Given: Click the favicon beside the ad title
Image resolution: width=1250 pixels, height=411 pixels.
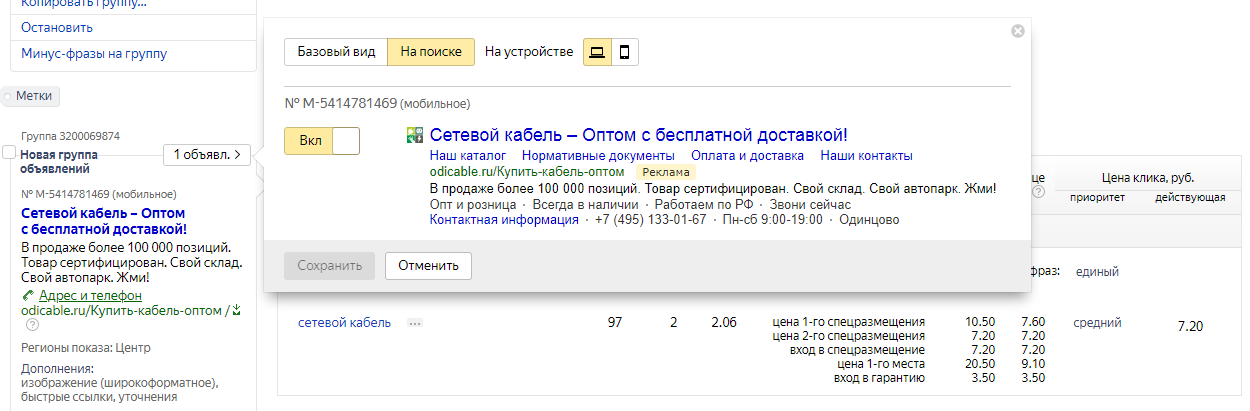Looking at the screenshot, I should pyautogui.click(x=415, y=136).
